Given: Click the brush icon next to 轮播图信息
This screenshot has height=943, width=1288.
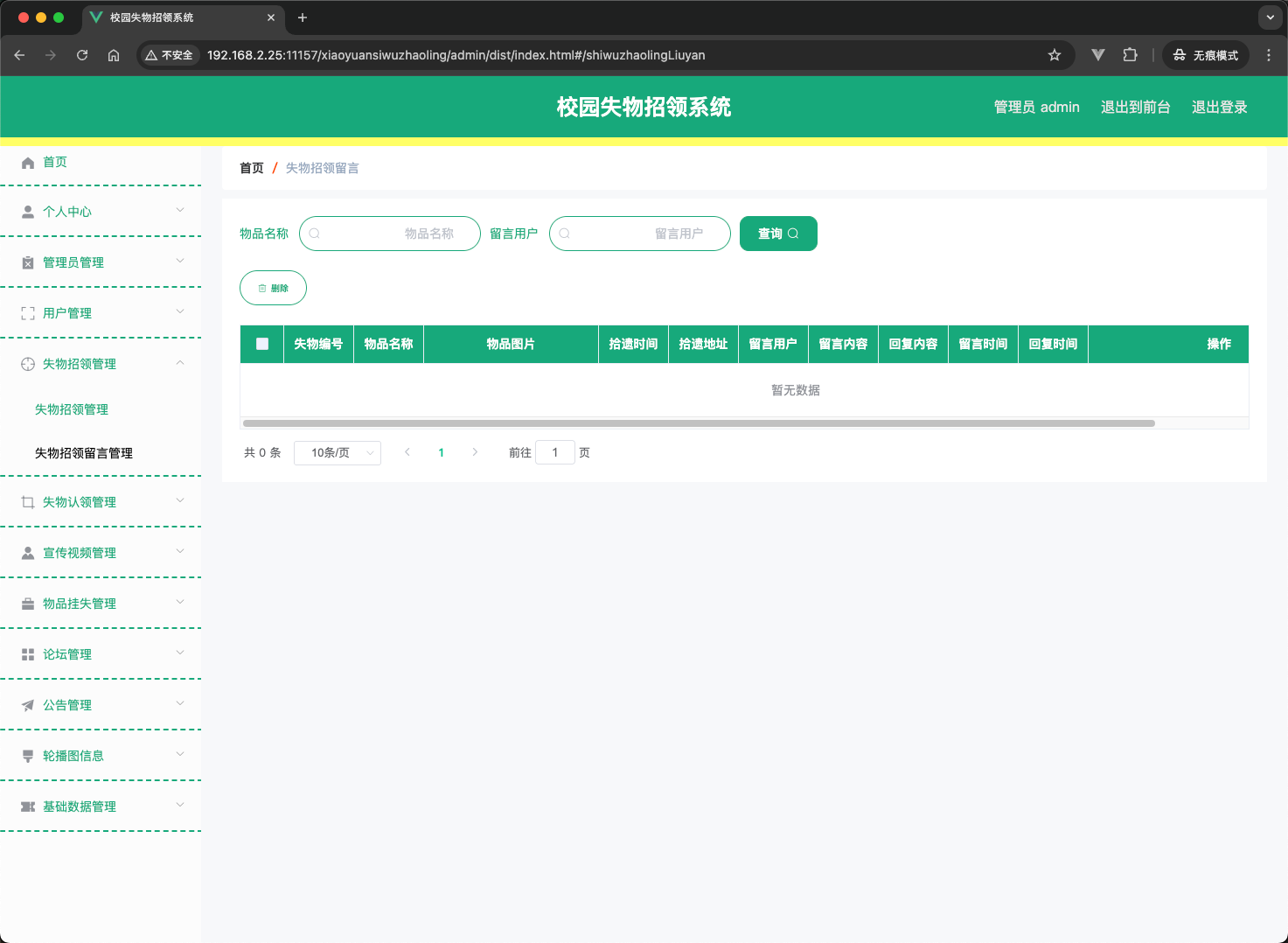Looking at the screenshot, I should 28,756.
